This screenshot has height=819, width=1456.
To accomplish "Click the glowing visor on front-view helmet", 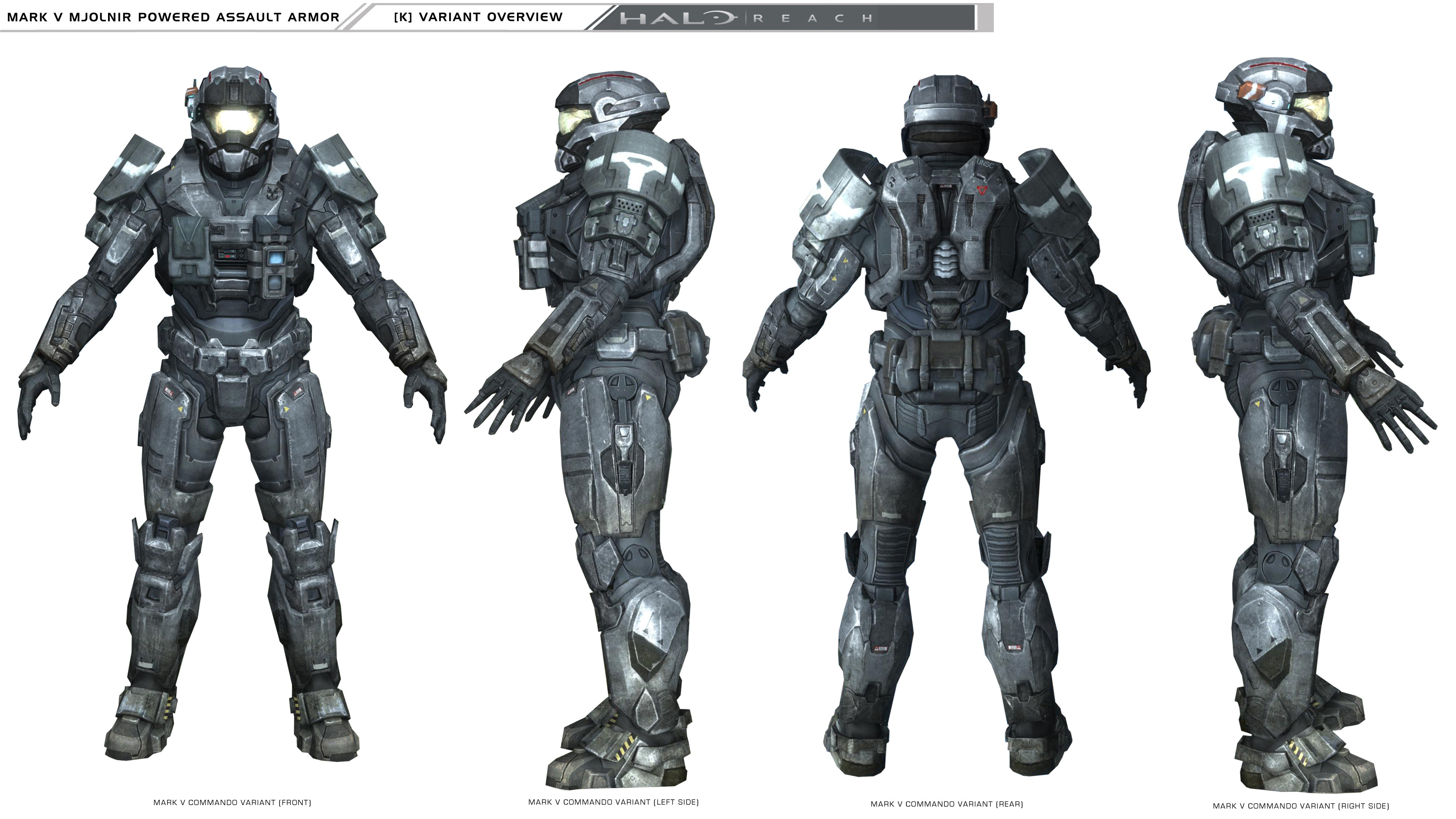I will pos(234,120).
